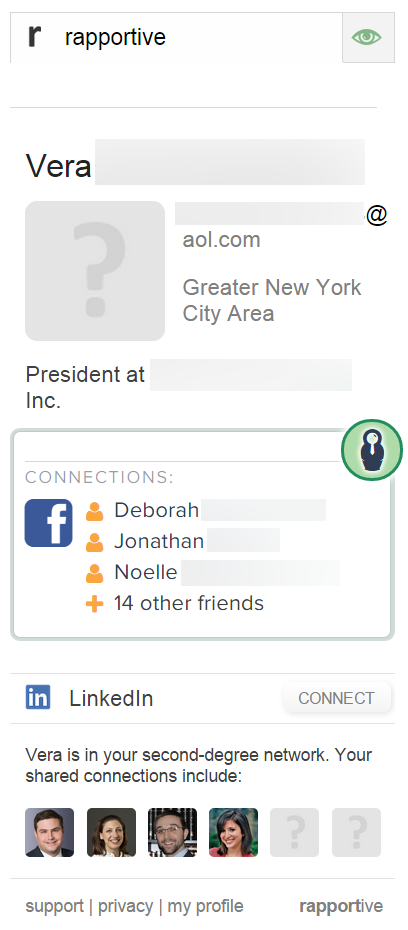
Task: Select Noelle's person icon in connections
Action: 94,573
